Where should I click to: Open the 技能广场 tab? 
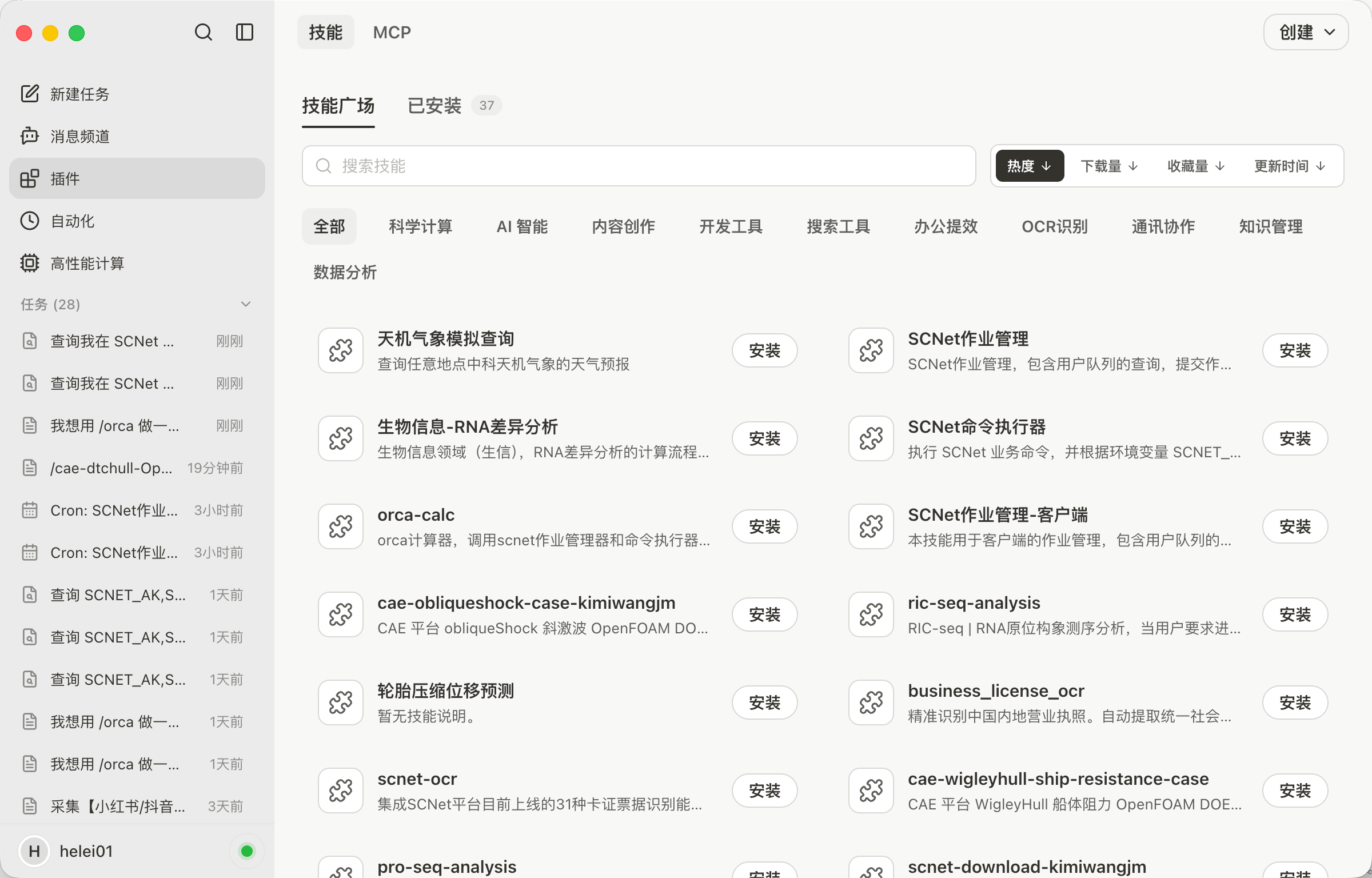tap(338, 106)
